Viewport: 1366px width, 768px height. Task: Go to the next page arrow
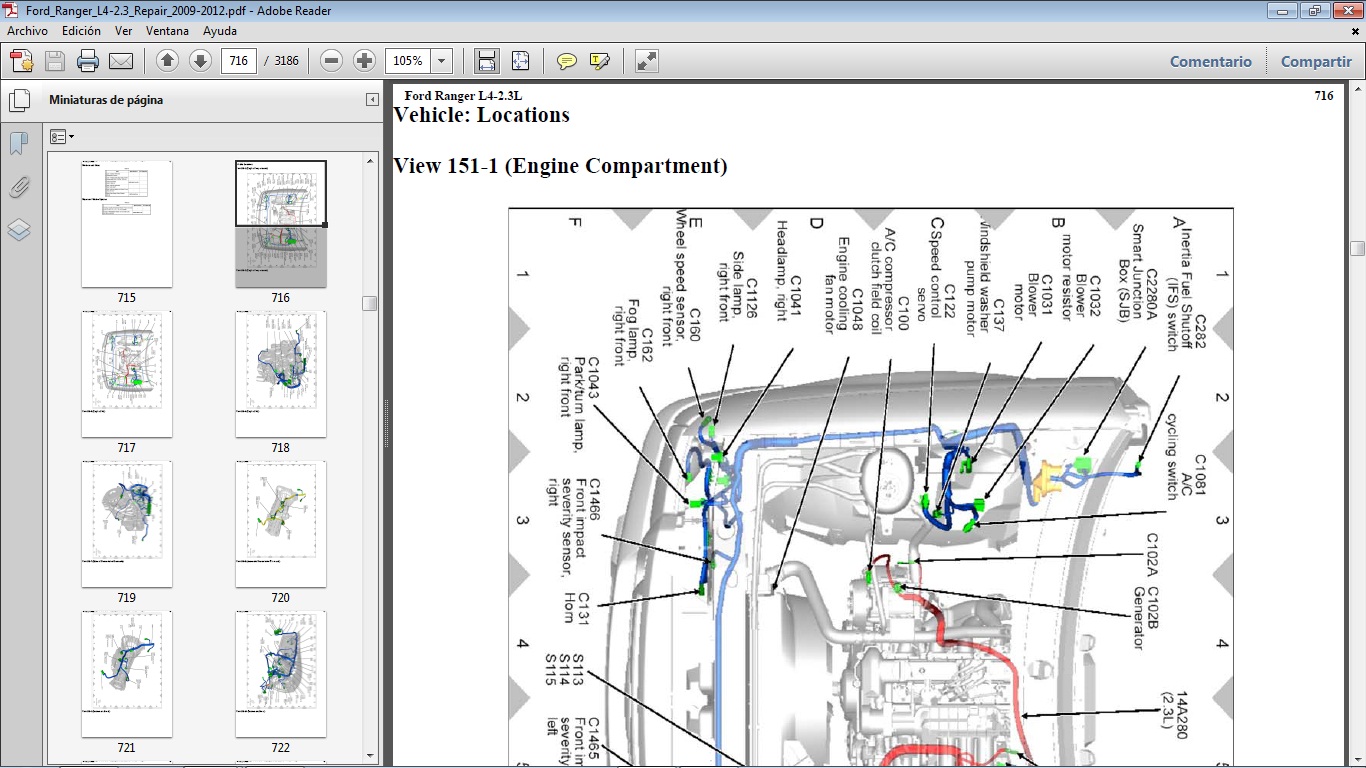(200, 61)
